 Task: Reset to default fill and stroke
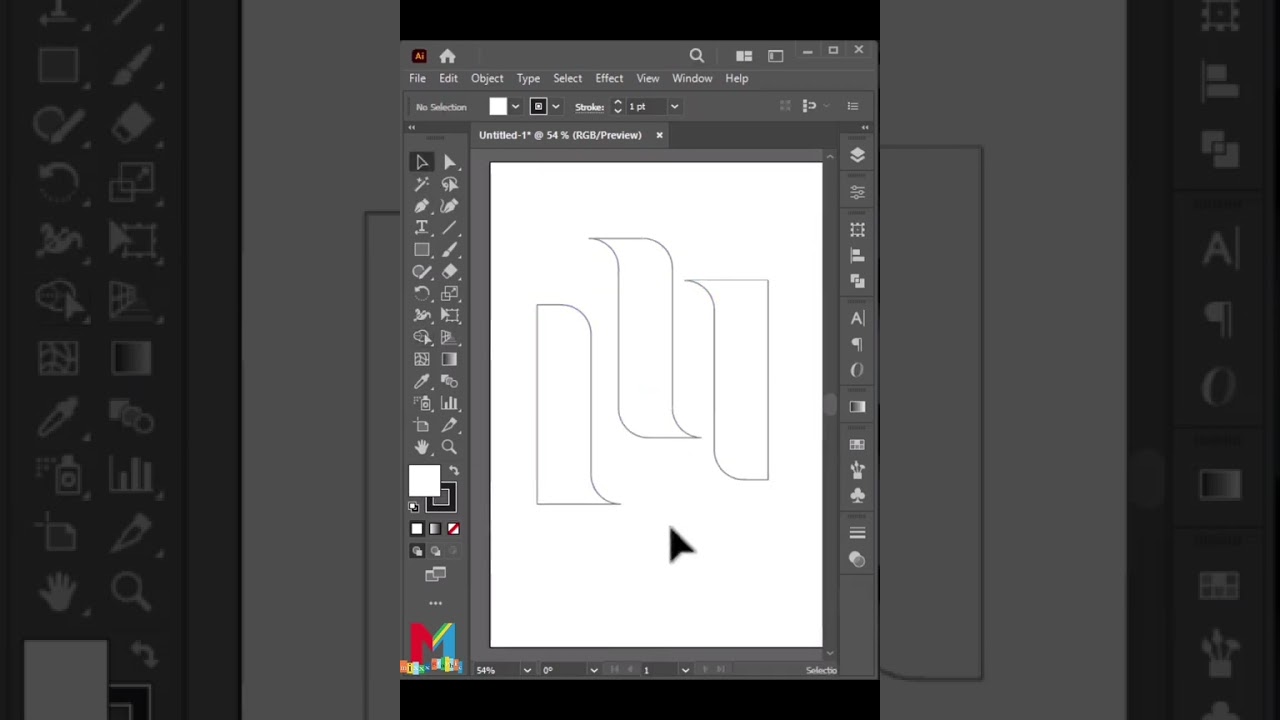414,507
